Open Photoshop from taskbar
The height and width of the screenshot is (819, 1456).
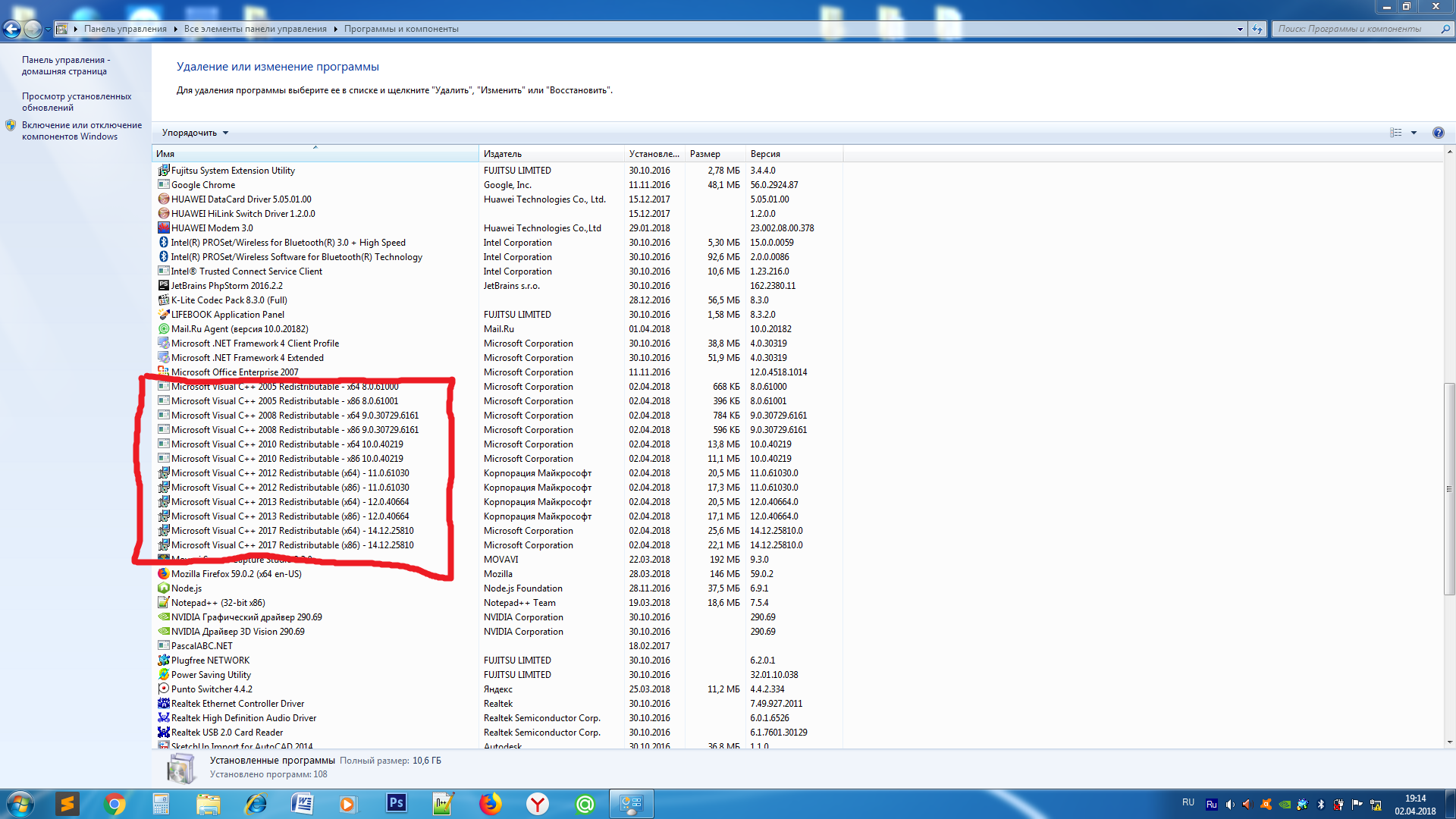tap(397, 804)
